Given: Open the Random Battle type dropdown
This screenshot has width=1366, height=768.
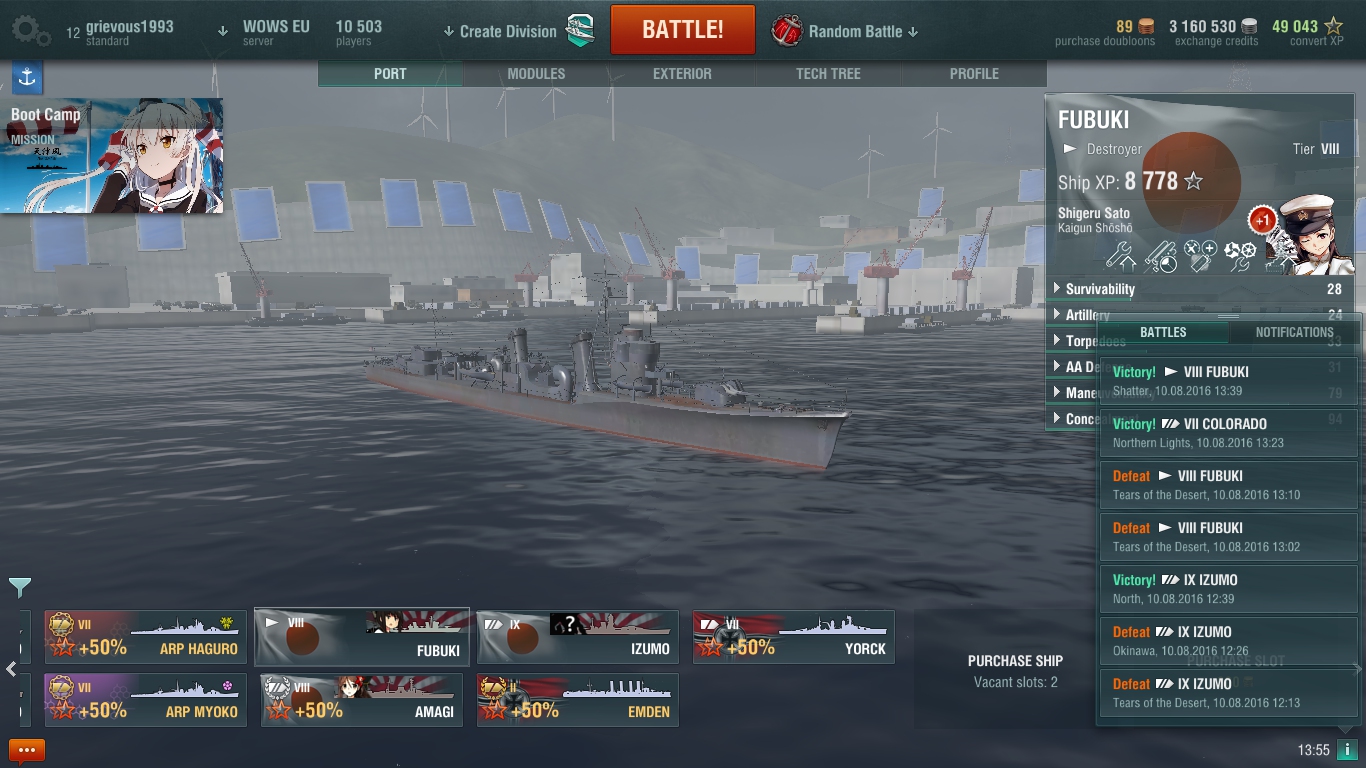Looking at the screenshot, I should 846,31.
